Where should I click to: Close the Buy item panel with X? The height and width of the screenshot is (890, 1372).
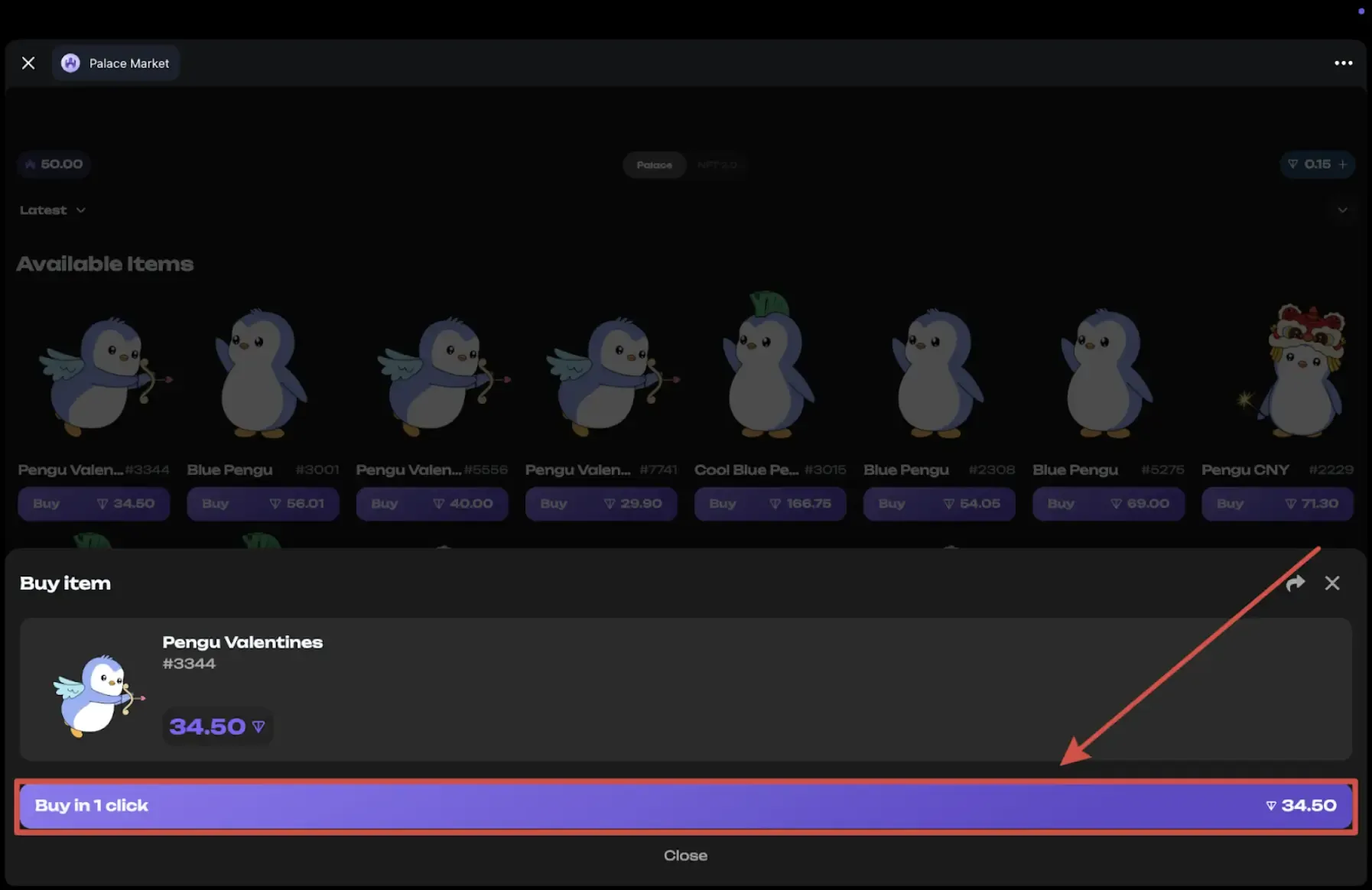[x=1331, y=583]
